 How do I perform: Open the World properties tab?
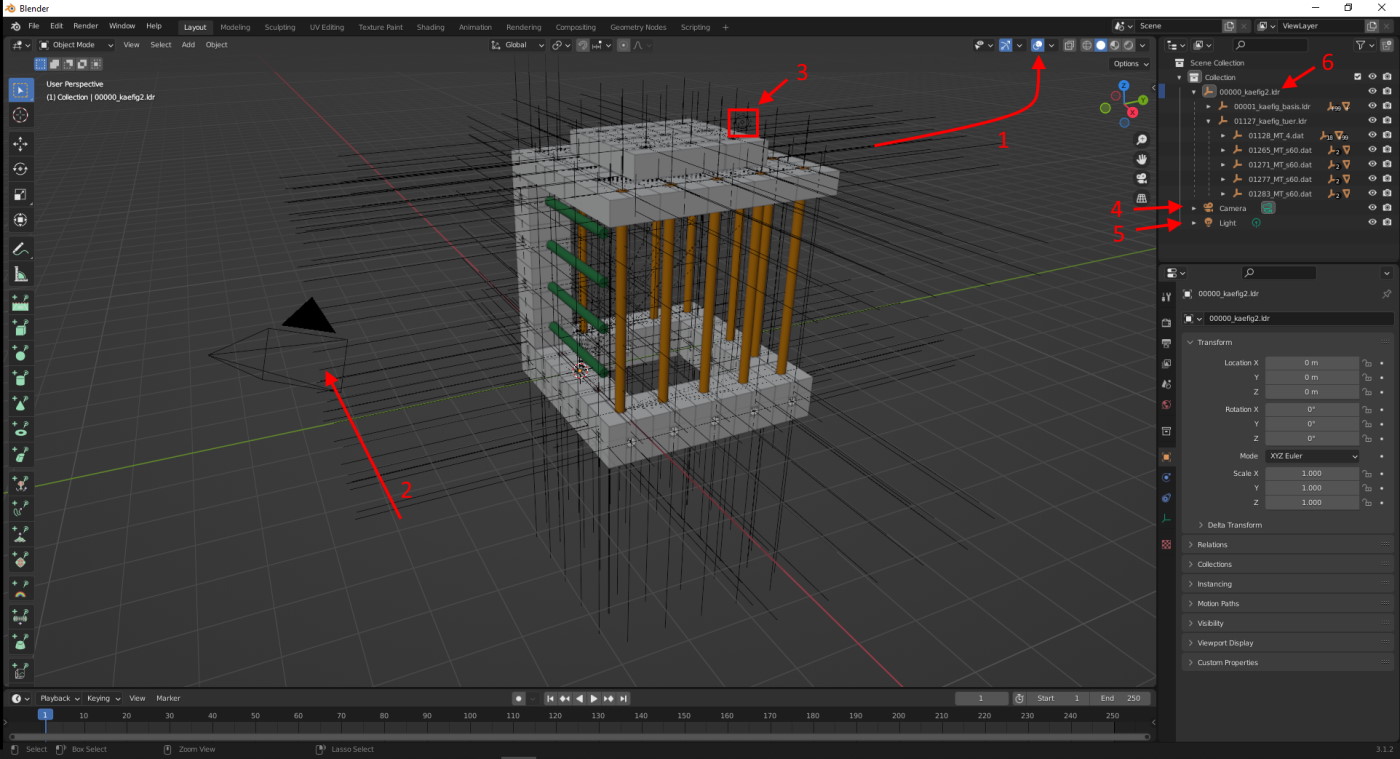point(1166,404)
